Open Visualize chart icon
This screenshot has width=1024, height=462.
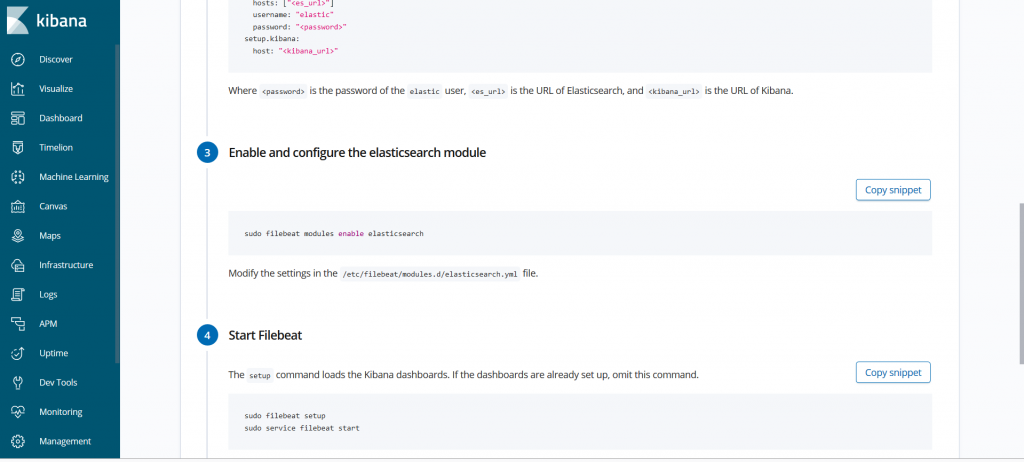click(18, 89)
